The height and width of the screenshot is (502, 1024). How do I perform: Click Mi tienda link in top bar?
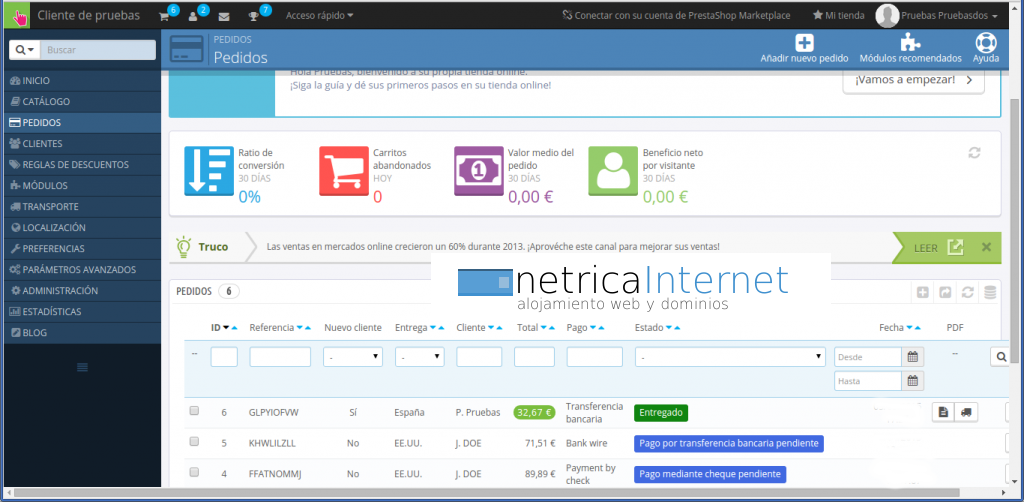839,16
